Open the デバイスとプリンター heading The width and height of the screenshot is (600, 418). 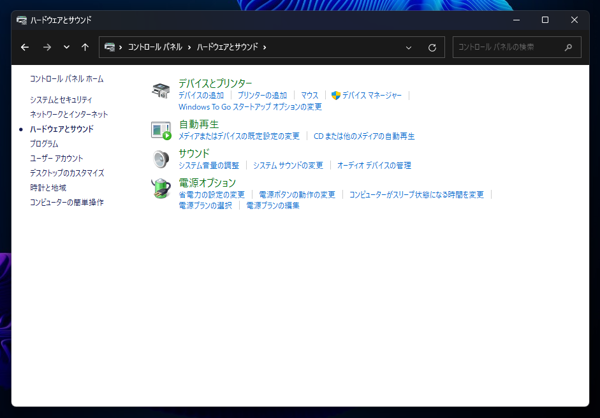(x=215, y=83)
